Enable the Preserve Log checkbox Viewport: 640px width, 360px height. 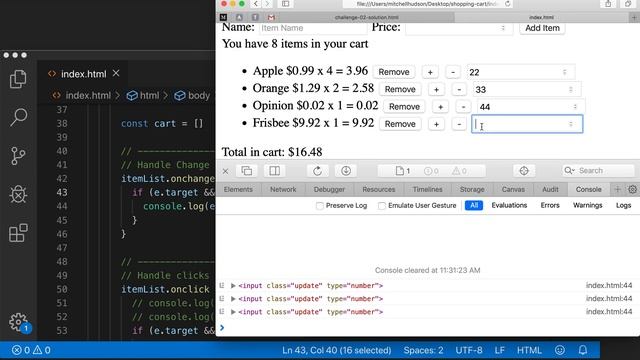320,206
